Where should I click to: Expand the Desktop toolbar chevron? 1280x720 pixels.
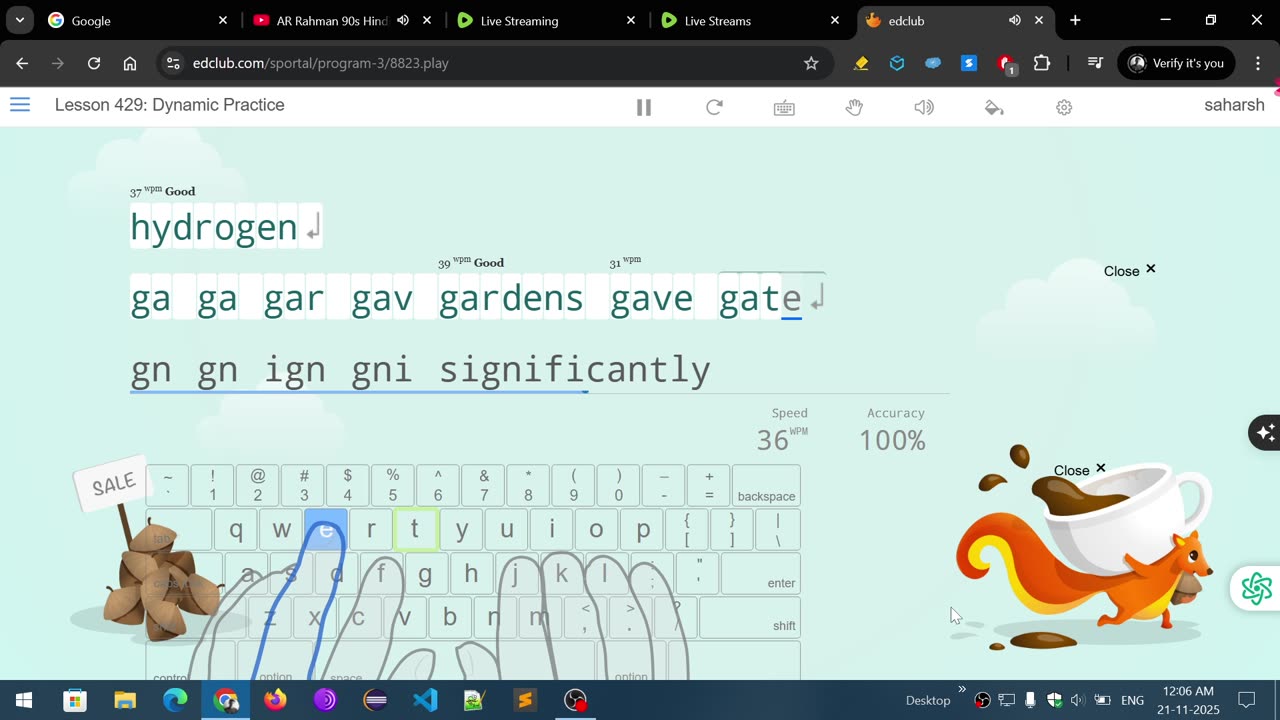tap(962, 689)
